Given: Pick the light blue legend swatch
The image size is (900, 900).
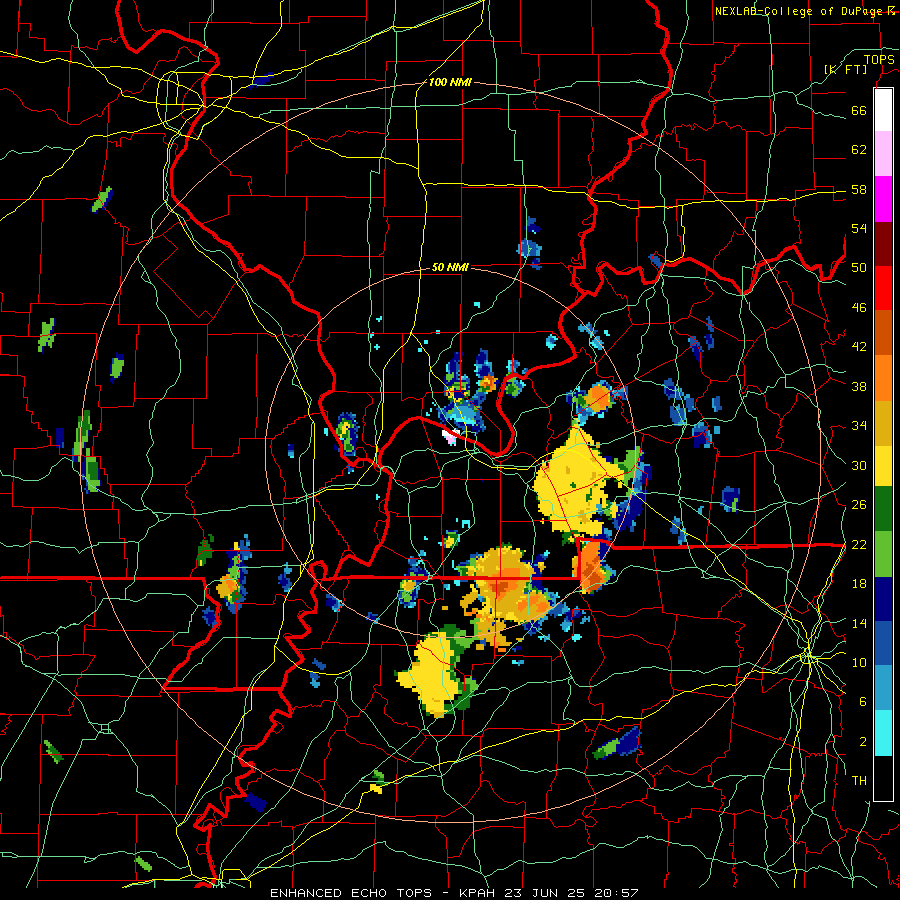Looking at the screenshot, I should [883, 688].
